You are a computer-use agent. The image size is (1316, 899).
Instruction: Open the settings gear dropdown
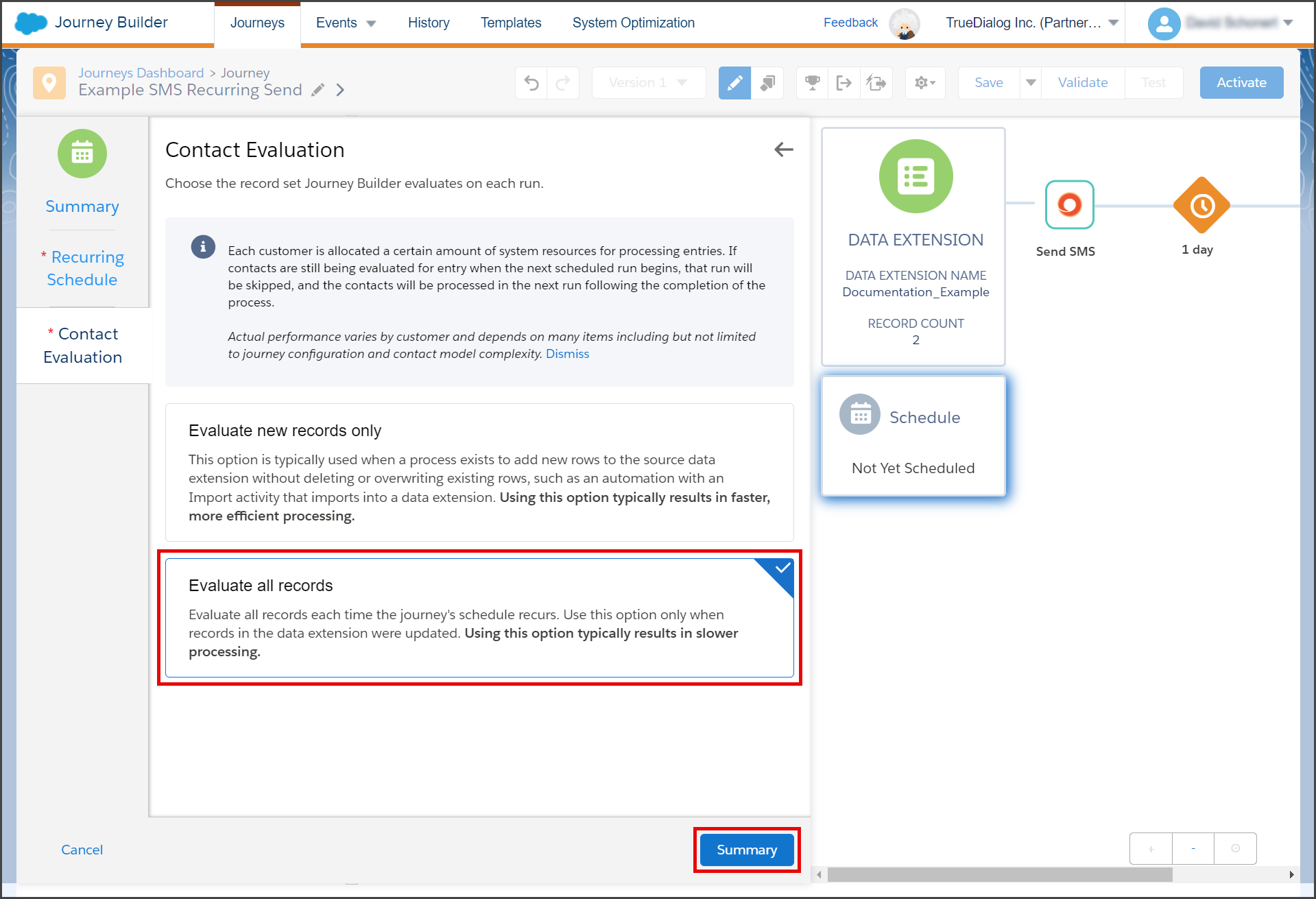[925, 83]
